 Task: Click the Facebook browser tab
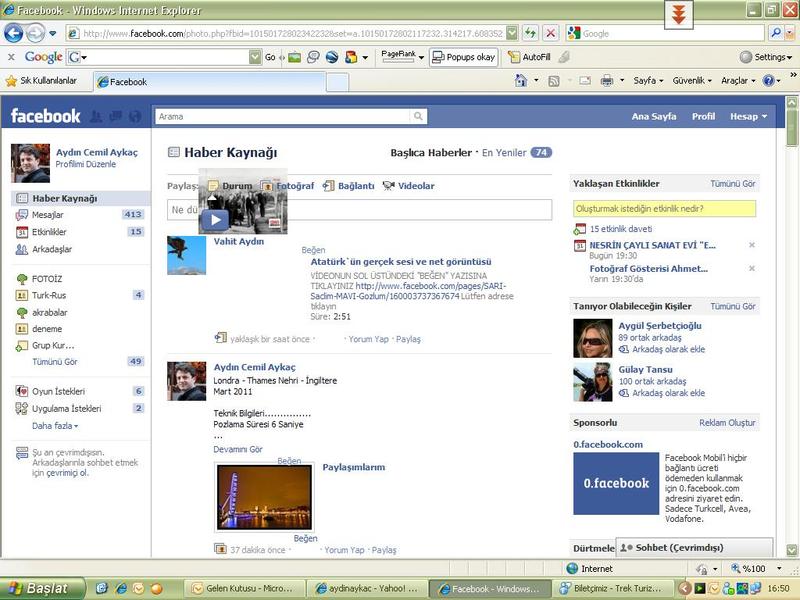click(209, 82)
